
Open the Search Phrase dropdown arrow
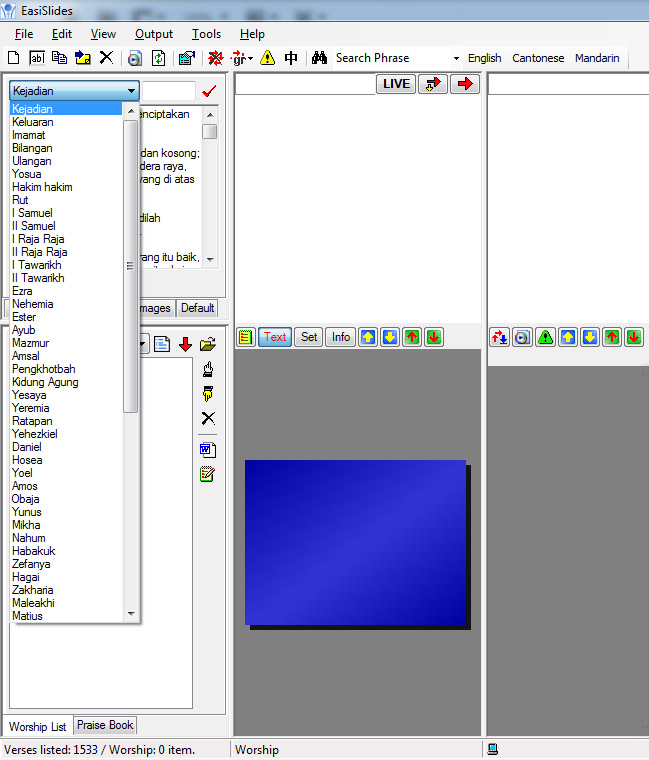tap(456, 59)
